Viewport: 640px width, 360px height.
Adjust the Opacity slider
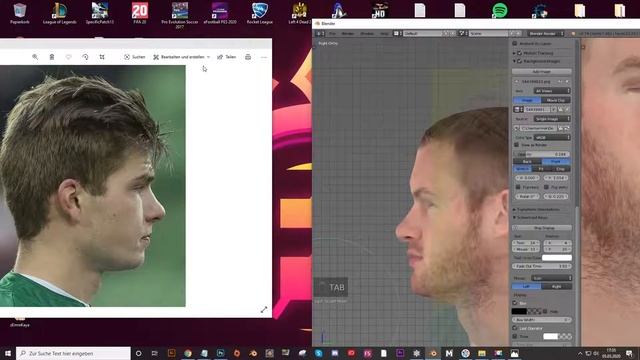(x=542, y=154)
